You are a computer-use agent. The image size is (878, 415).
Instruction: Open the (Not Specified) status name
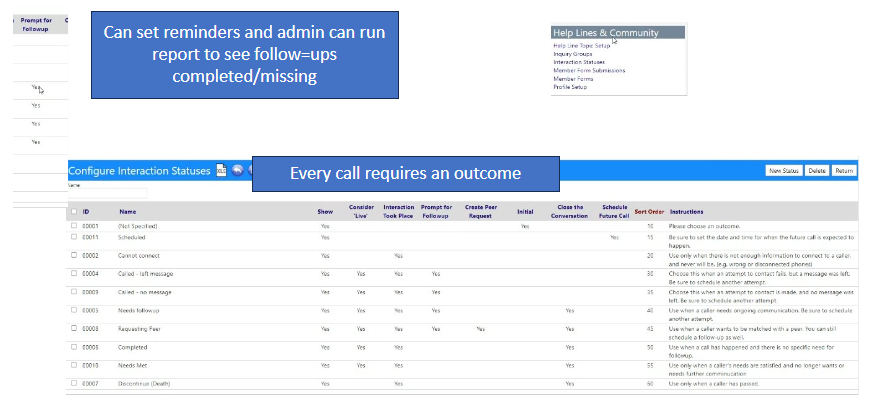(137, 226)
